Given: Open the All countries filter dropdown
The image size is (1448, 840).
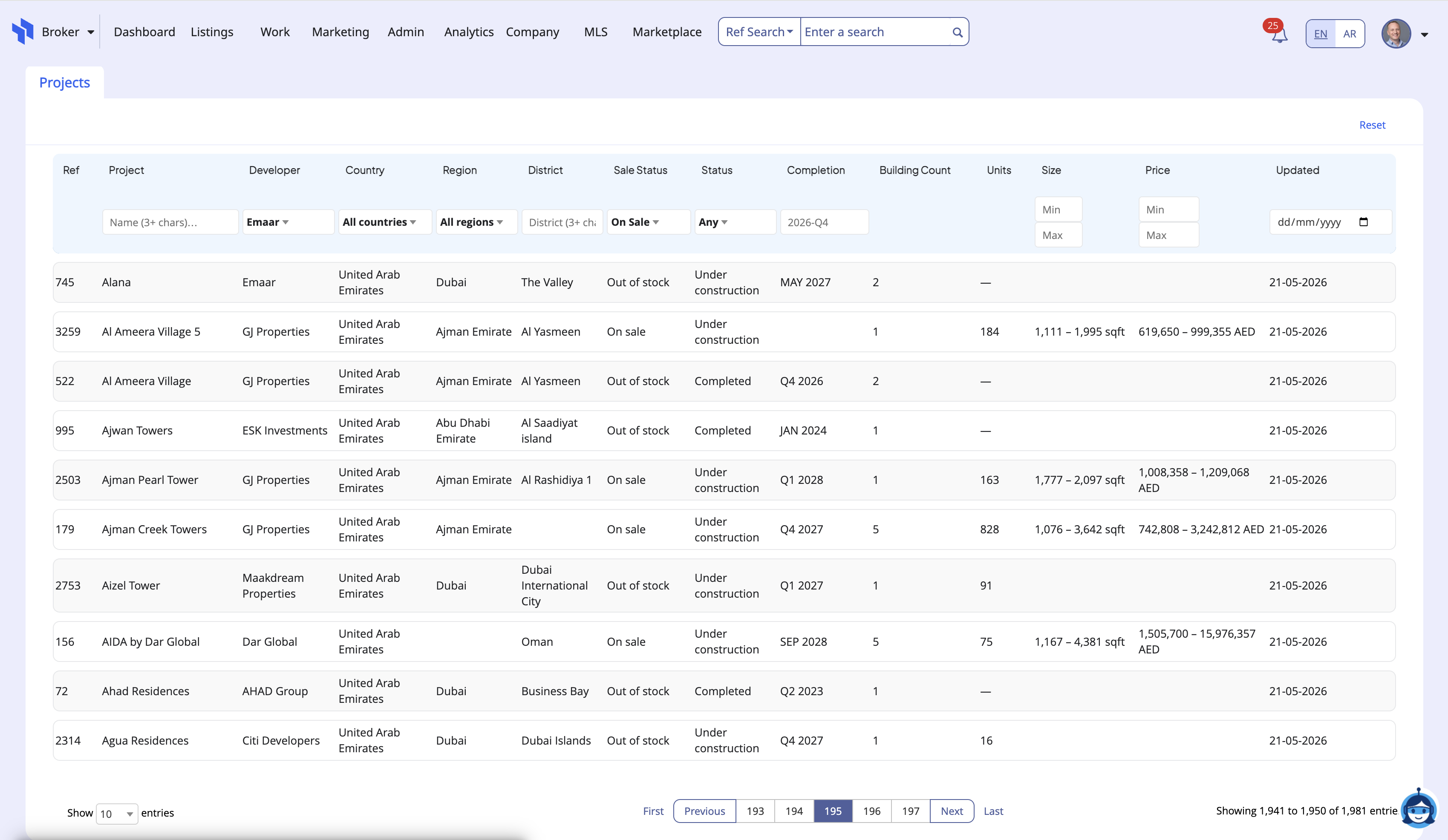Looking at the screenshot, I should pyautogui.click(x=384, y=222).
